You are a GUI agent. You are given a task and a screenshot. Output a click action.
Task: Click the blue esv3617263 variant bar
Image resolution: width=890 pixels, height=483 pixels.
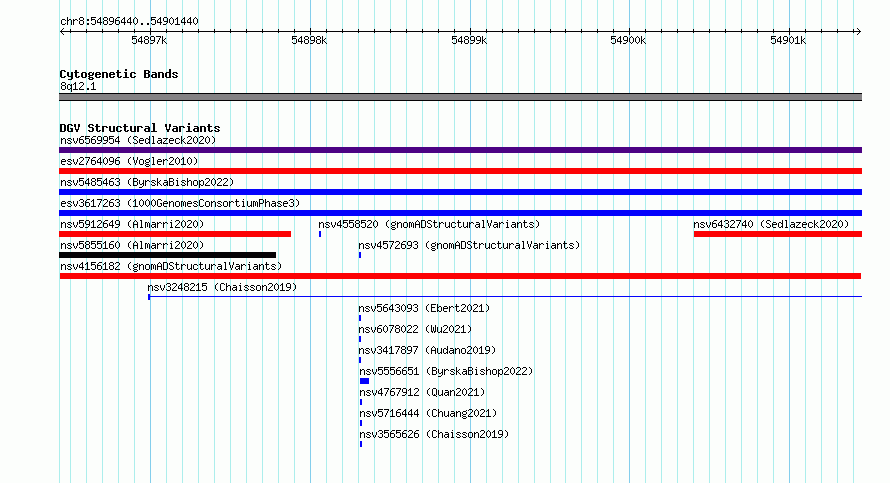pos(460,213)
